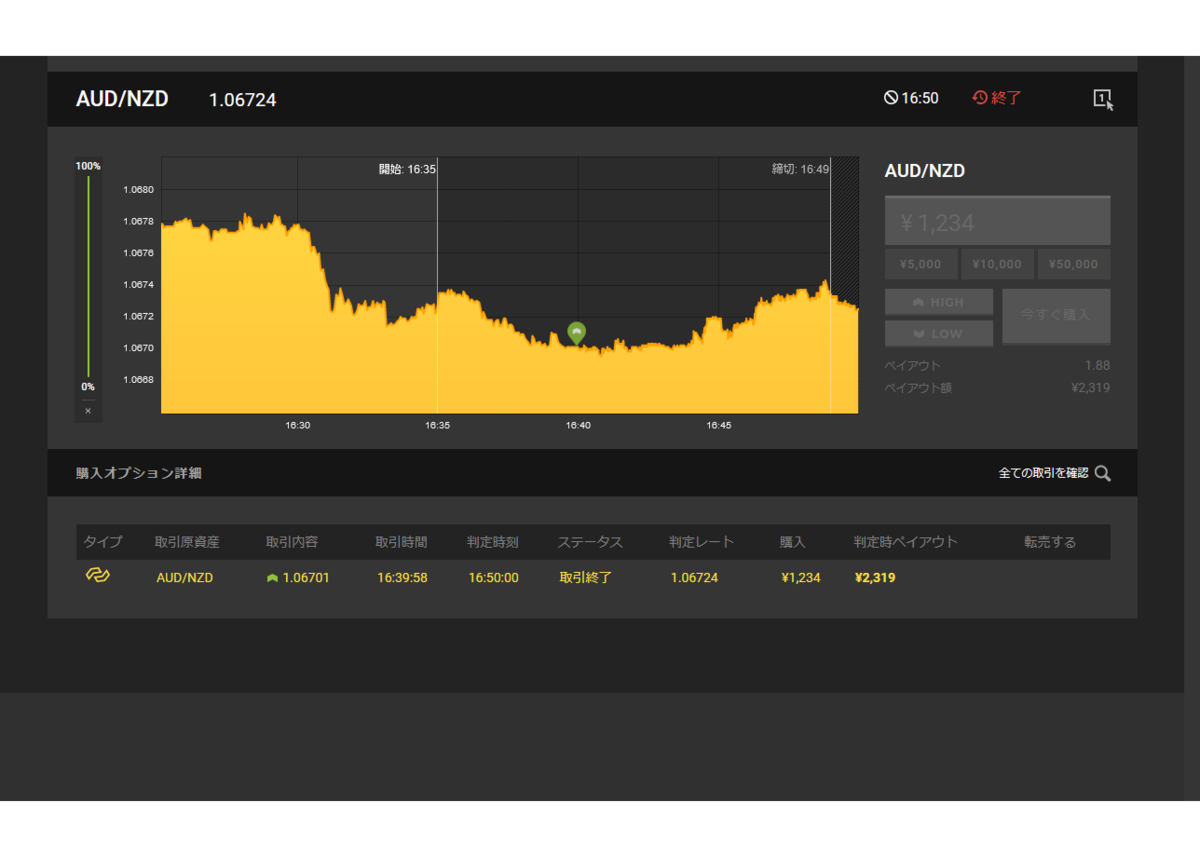Click the one-click trade icon
Image resolution: width=1200 pixels, height=856 pixels.
click(1103, 99)
